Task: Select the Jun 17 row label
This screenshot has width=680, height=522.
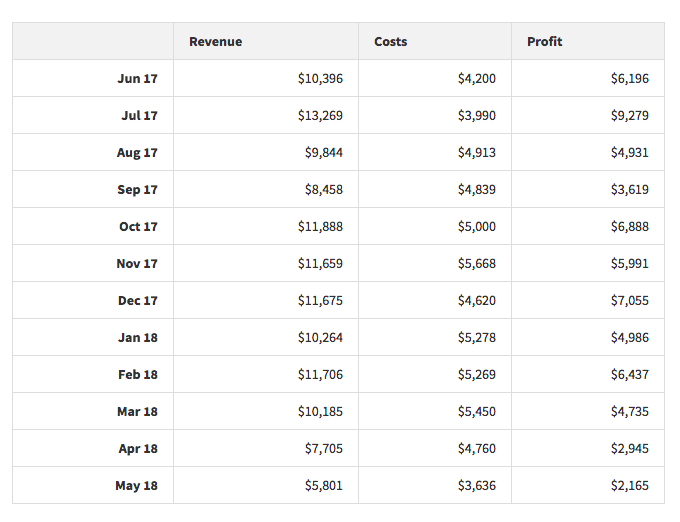Action: pos(137,78)
